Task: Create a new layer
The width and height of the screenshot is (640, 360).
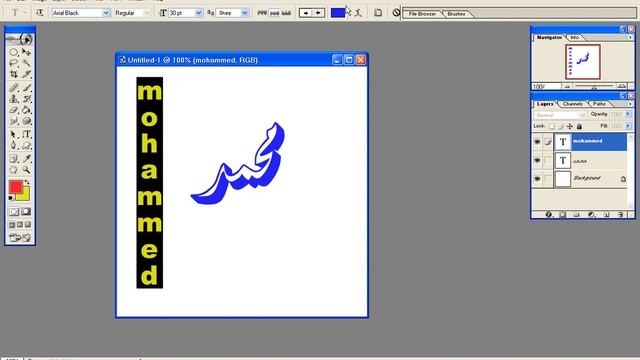Action: pyautogui.click(x=606, y=214)
